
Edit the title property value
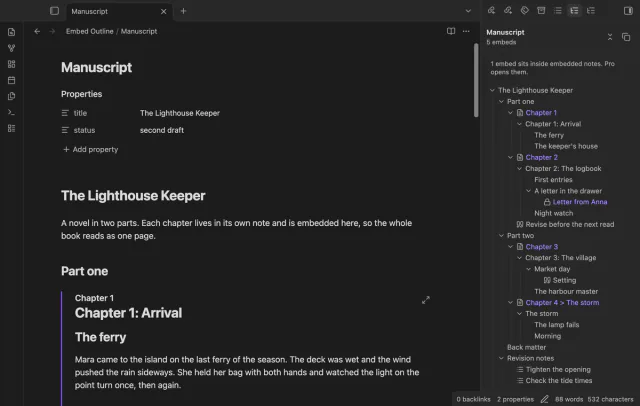click(x=180, y=113)
